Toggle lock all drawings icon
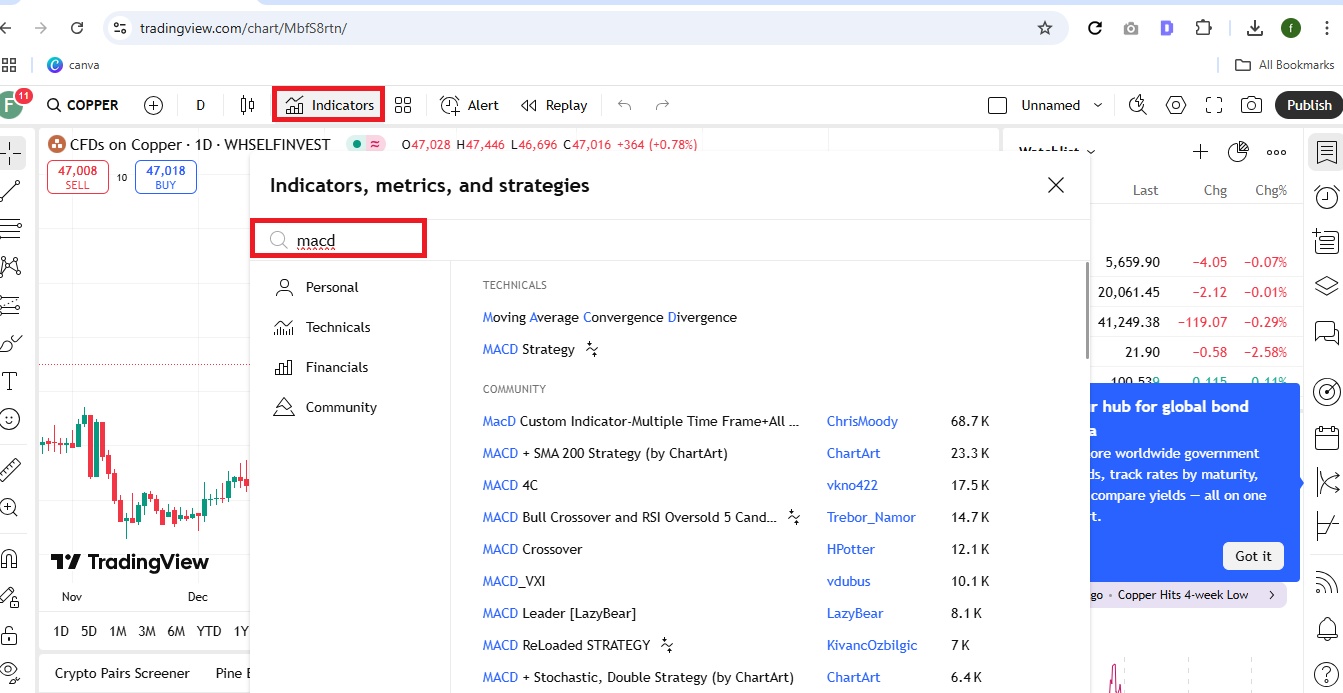 tap(10, 635)
